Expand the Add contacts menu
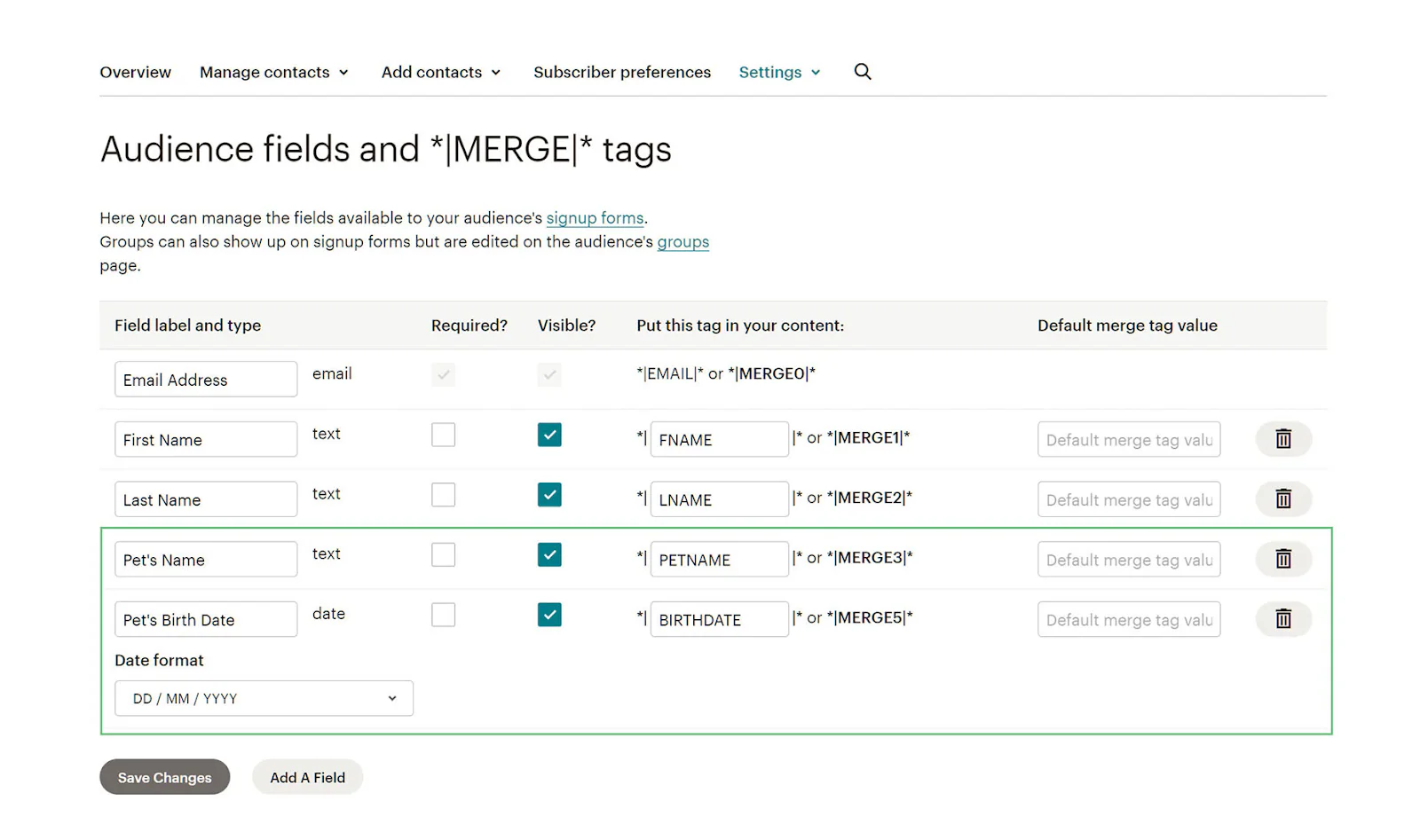1420x840 pixels. coord(441,72)
